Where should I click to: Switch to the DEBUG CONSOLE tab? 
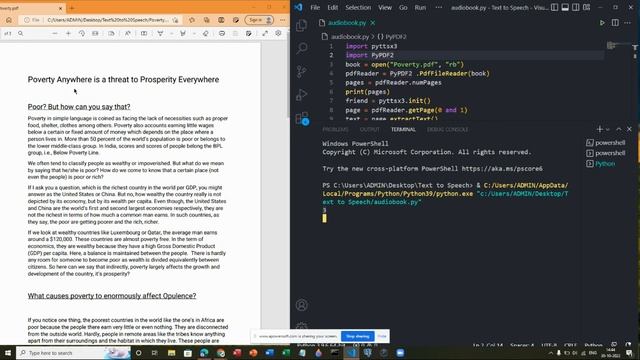pos(448,129)
